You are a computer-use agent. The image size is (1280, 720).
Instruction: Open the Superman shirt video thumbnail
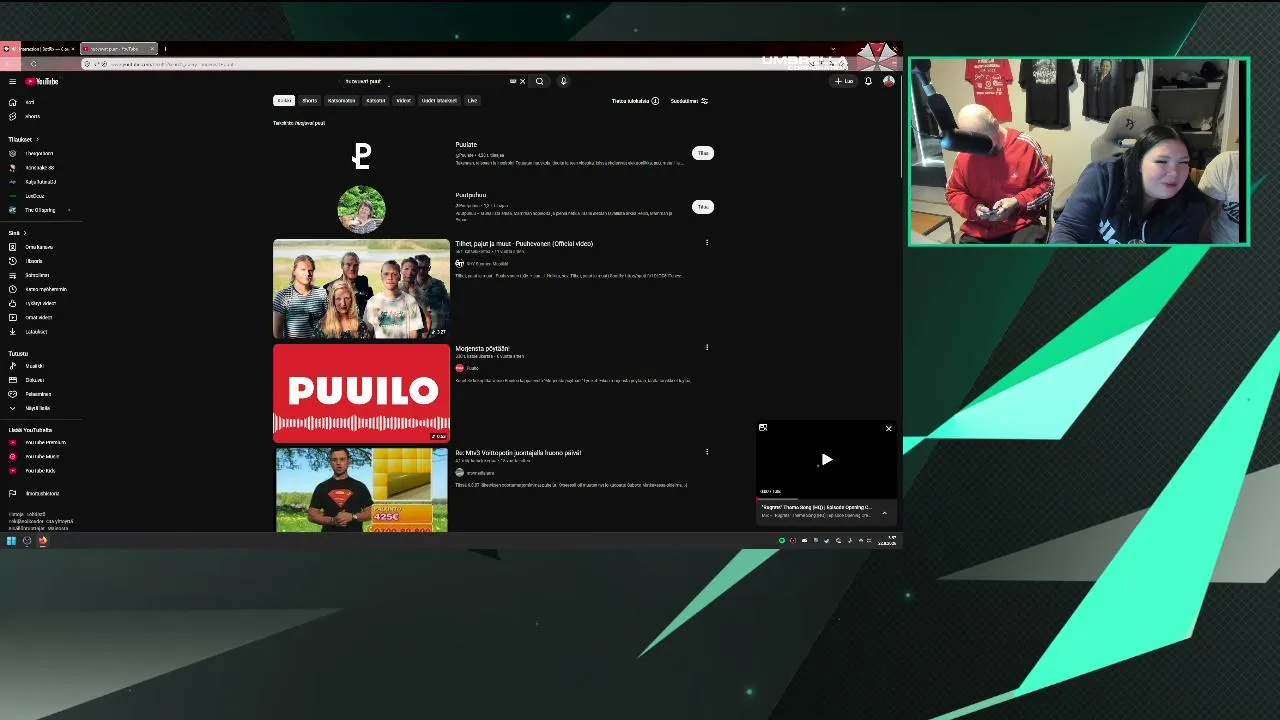coord(361,490)
